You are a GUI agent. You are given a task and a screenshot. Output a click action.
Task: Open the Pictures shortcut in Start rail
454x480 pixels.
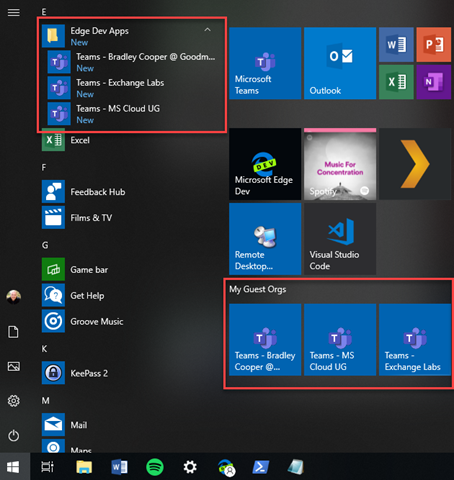coord(14,366)
